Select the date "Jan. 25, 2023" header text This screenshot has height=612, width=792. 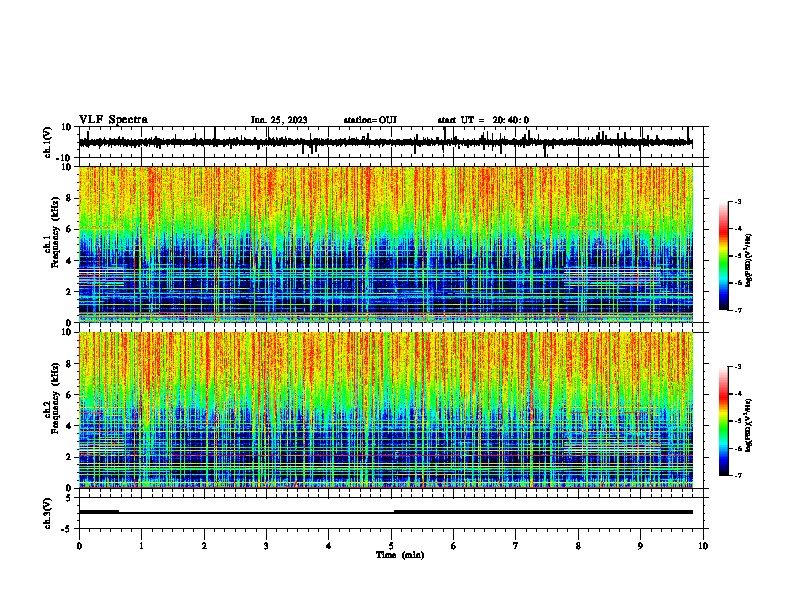[x=279, y=120]
